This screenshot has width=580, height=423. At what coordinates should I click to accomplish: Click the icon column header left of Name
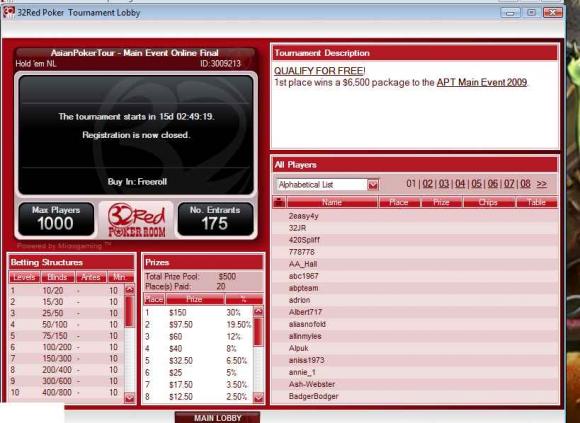point(279,202)
